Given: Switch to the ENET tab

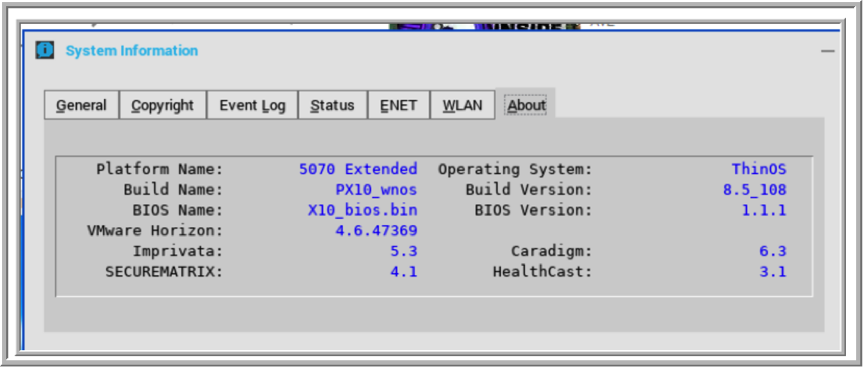Looking at the screenshot, I should click(398, 105).
